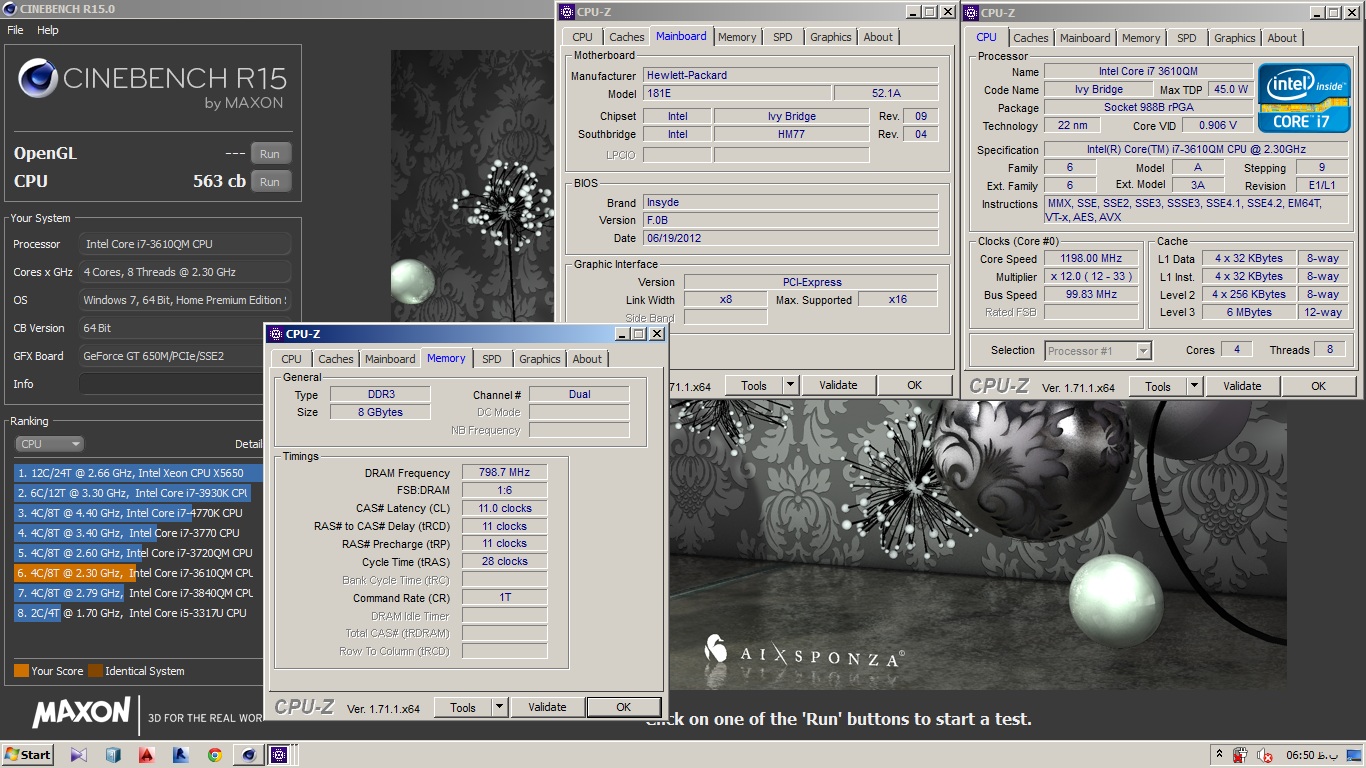Image resolution: width=1366 pixels, height=768 pixels.
Task: Expand Tools dropdown arrow in Memory window
Action: click(499, 707)
